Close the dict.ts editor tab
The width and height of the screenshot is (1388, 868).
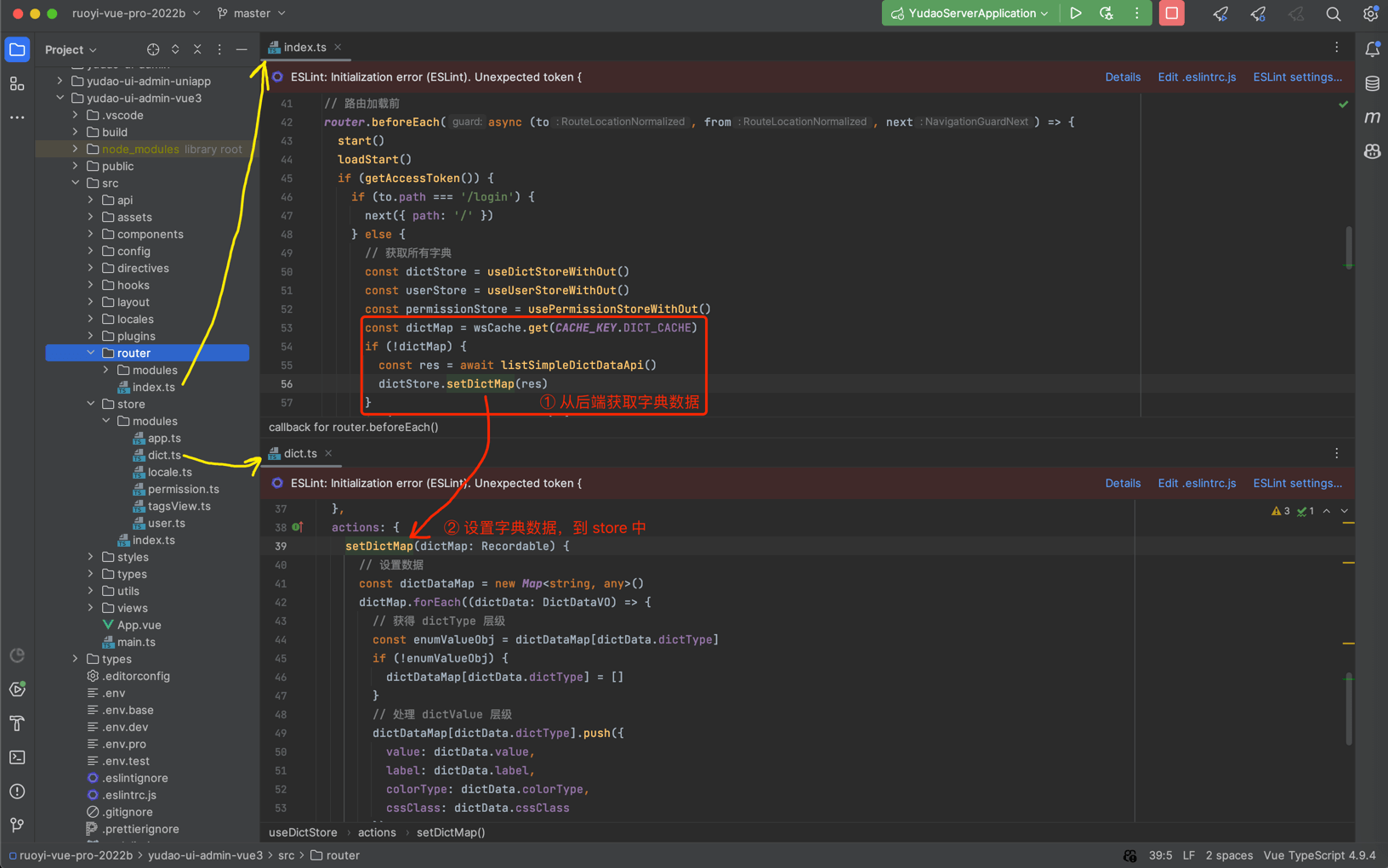pos(328,453)
